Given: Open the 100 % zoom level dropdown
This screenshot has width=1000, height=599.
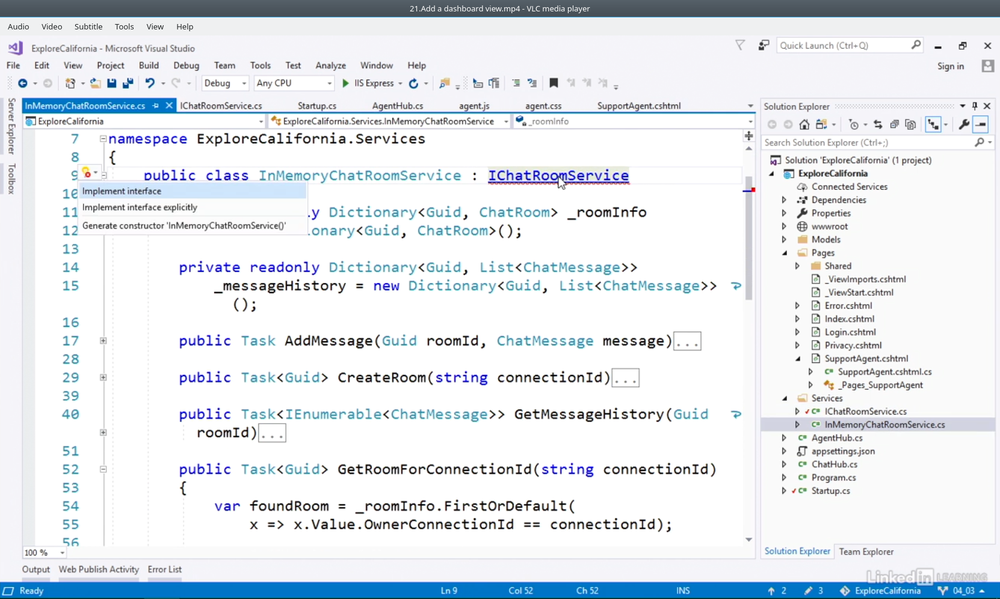Looking at the screenshot, I should tap(45, 552).
